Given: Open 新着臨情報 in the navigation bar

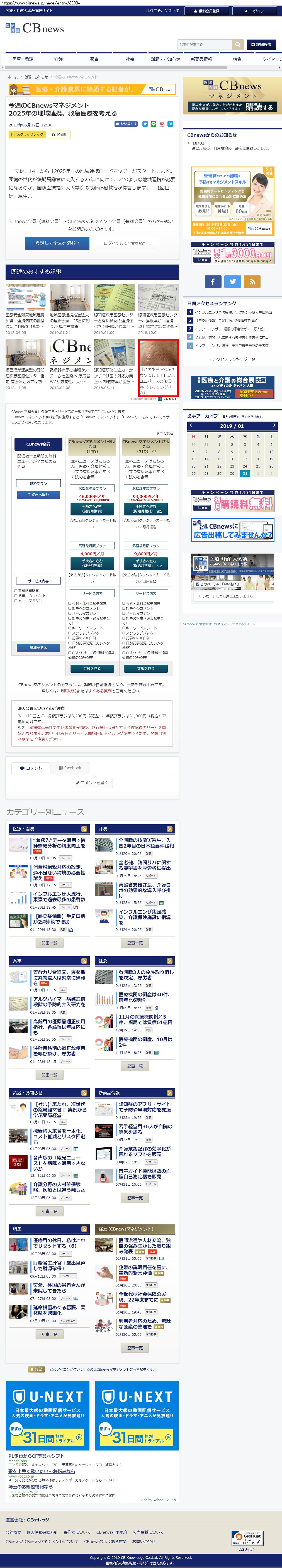Looking at the screenshot, I should click(201, 60).
